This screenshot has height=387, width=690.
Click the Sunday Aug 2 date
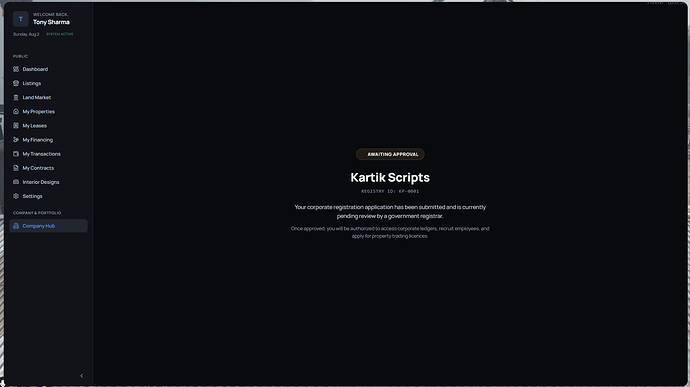[x=26, y=34]
